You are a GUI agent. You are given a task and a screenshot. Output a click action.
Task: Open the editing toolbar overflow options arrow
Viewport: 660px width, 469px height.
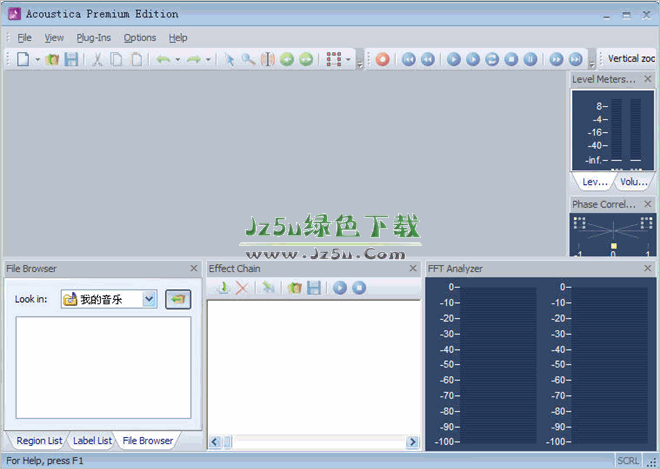359,62
